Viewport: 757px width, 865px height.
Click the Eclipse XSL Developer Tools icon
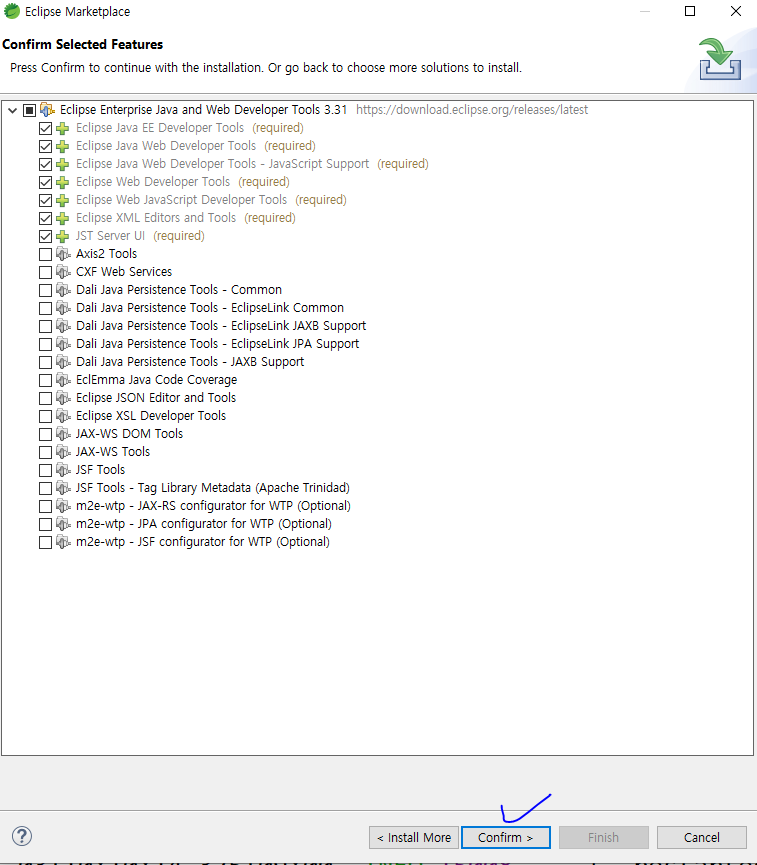click(x=63, y=416)
